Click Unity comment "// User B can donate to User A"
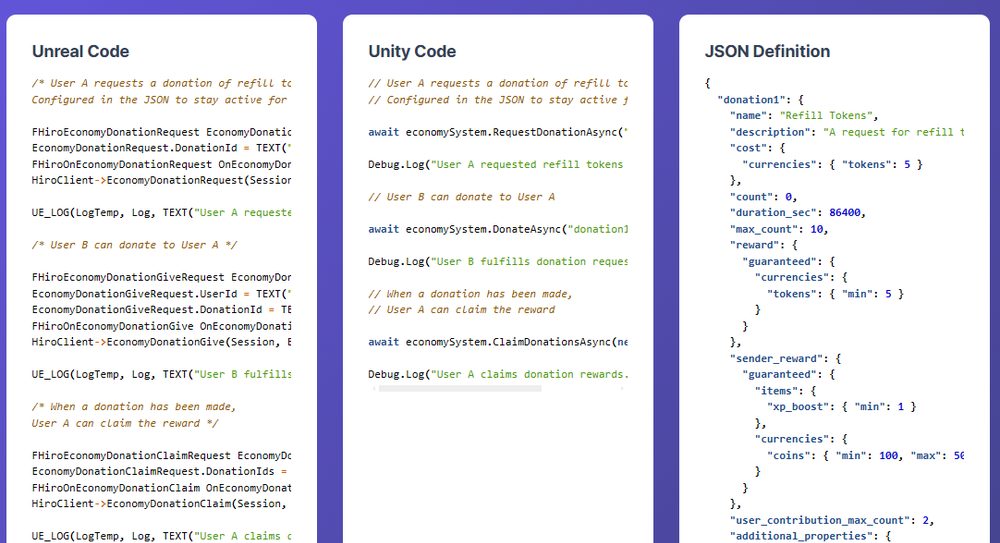The height and width of the screenshot is (543, 1000). 462,197
